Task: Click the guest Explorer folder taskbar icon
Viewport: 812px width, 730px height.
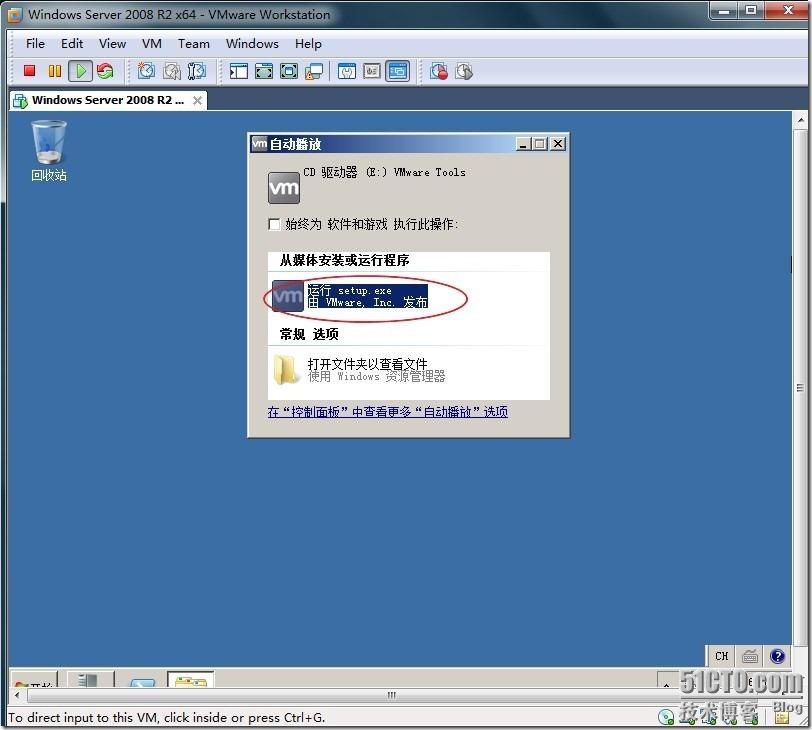Action: [191, 679]
